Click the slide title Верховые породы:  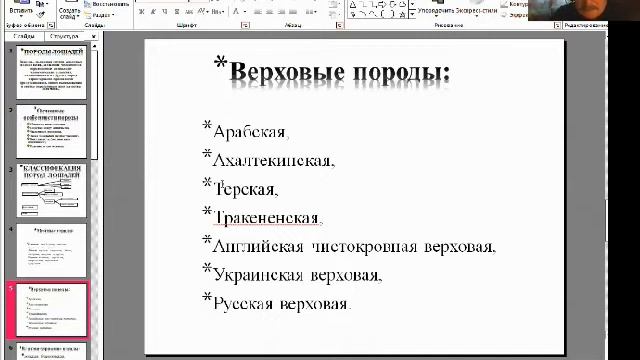pyautogui.click(x=339, y=72)
